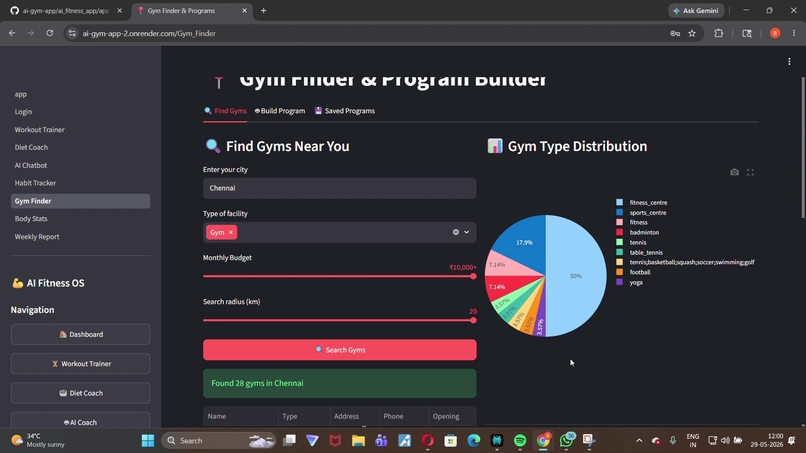
Task: Open the Ask Gemini button
Action: coord(697,10)
